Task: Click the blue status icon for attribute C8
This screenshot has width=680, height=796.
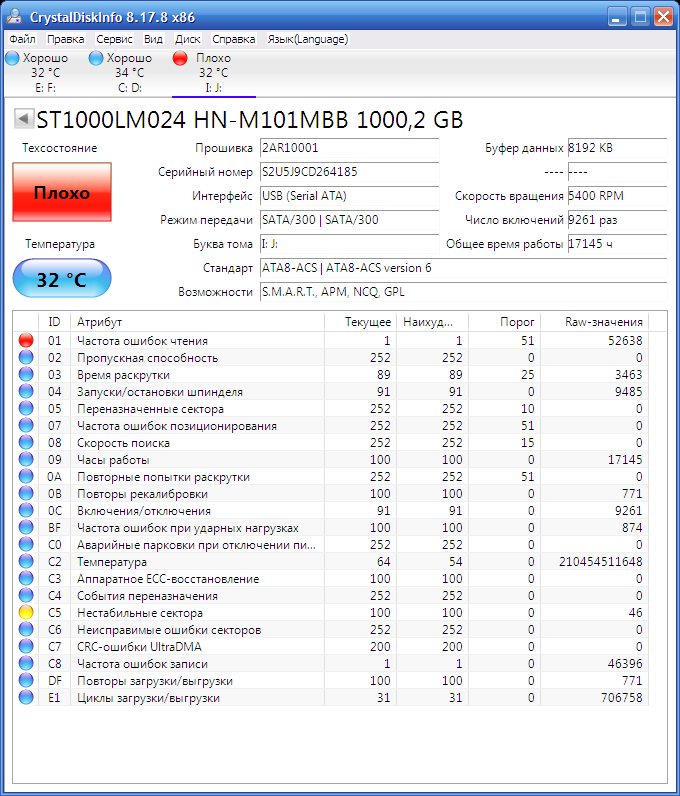Action: pos(26,664)
